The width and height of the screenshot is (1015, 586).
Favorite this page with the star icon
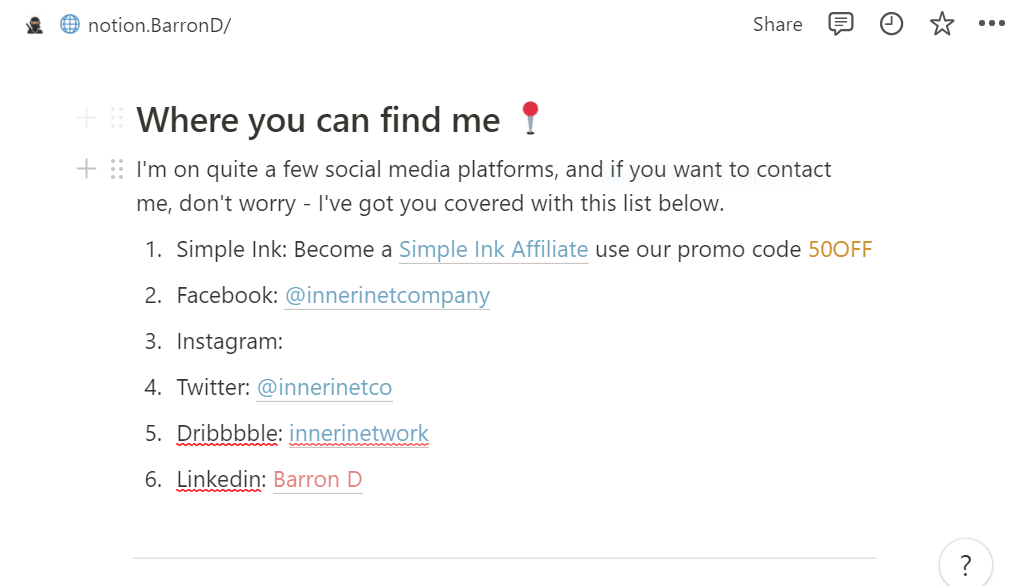click(x=942, y=24)
